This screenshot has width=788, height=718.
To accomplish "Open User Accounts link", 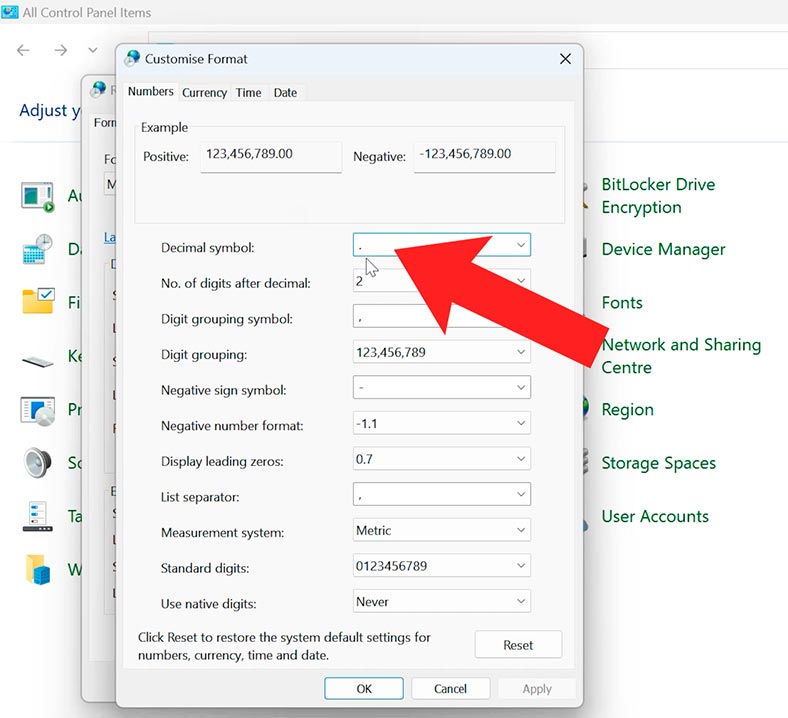I will pos(655,517).
